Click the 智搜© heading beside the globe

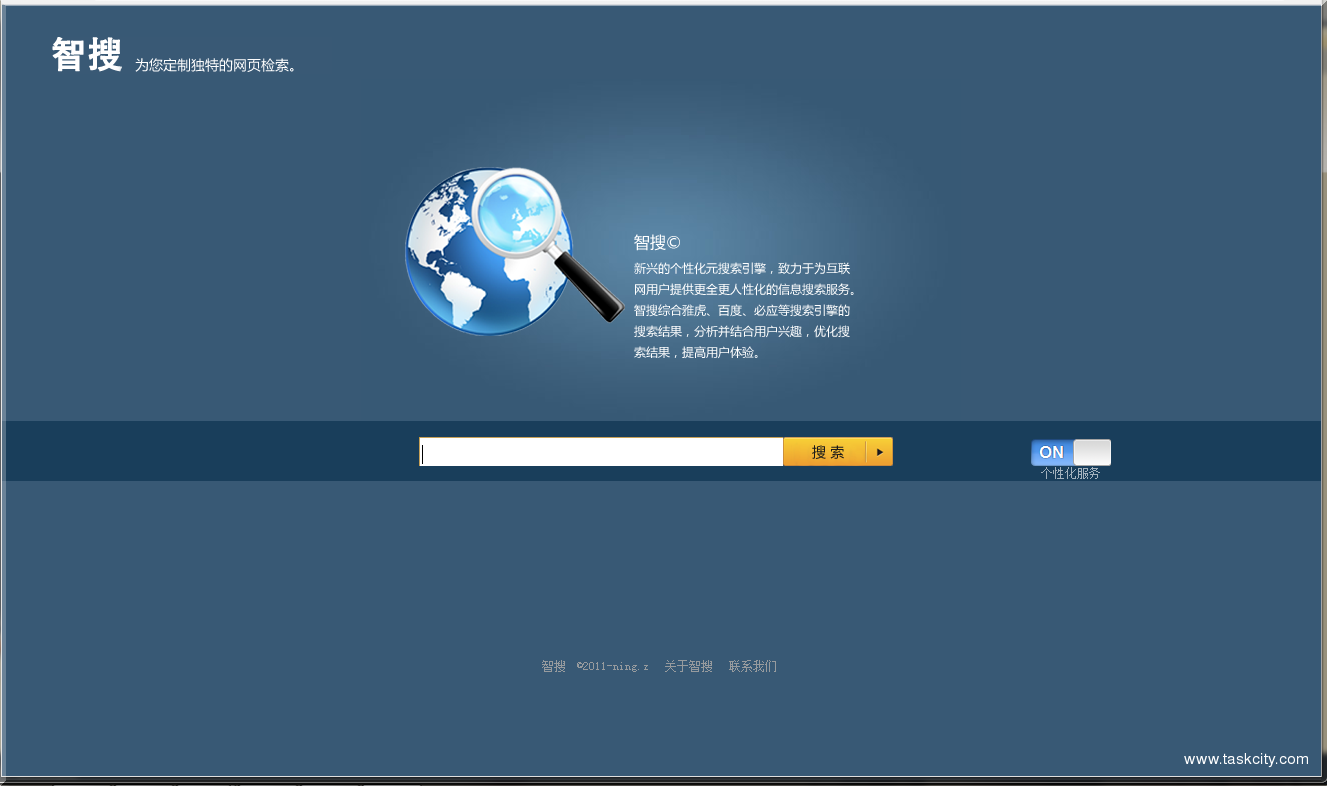coord(656,243)
